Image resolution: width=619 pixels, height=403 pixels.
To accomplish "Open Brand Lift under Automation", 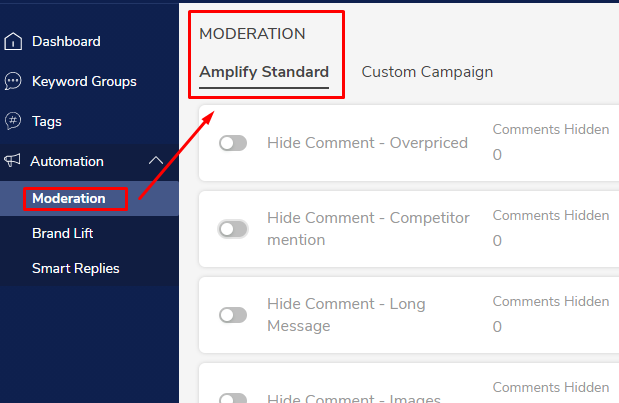I will [62, 233].
